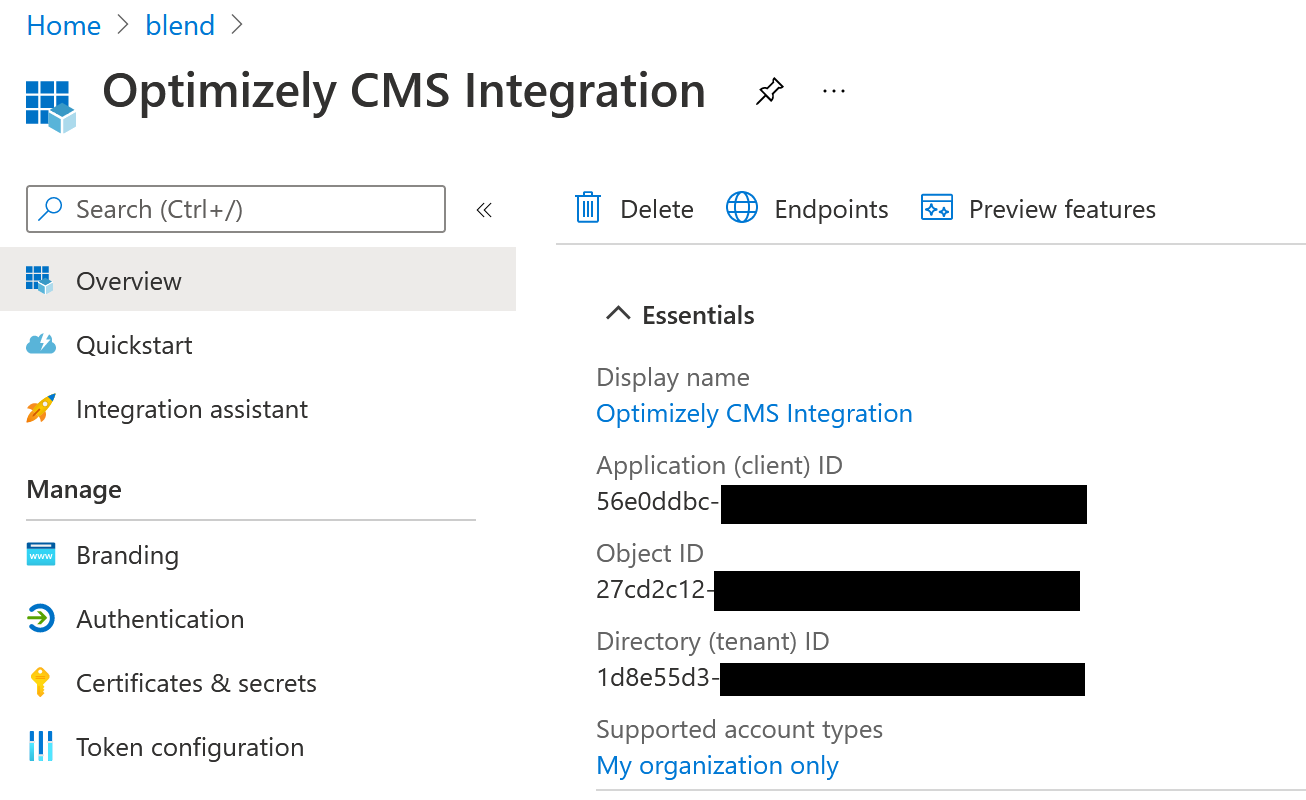Viewport: 1306px width, 800px height.
Task: Click the Delete trash can icon
Action: click(588, 208)
